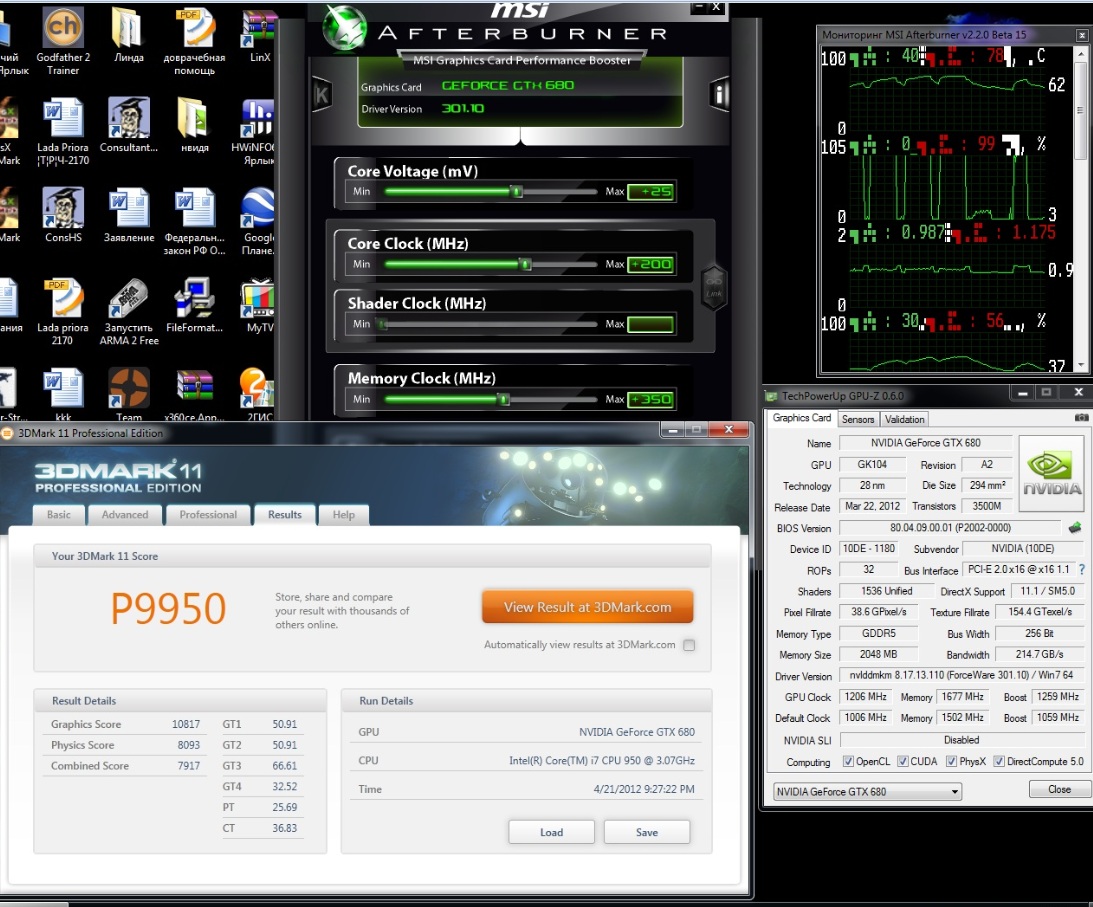Open the Линда folder on the desktop
Screen dimensions: 1093x907
128,35
